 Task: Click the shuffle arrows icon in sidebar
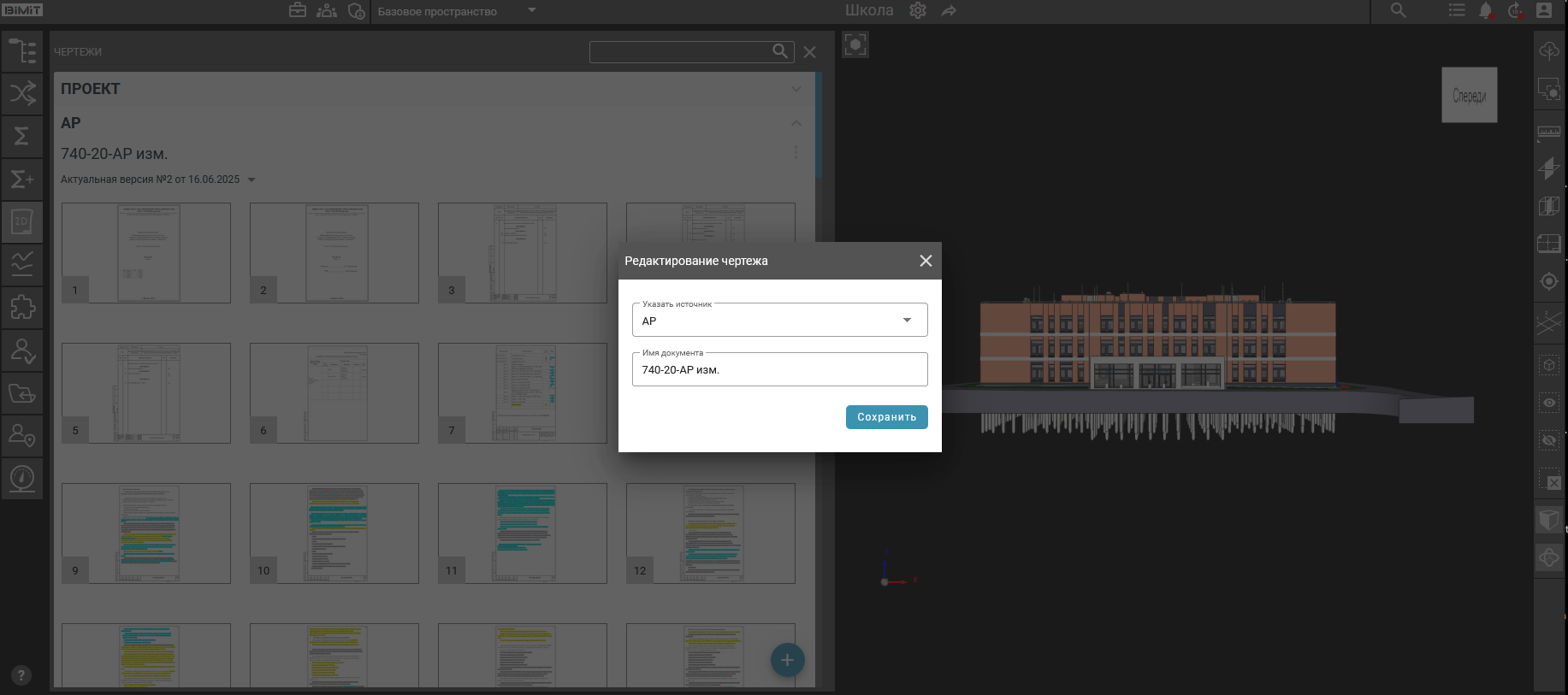pyautogui.click(x=22, y=93)
